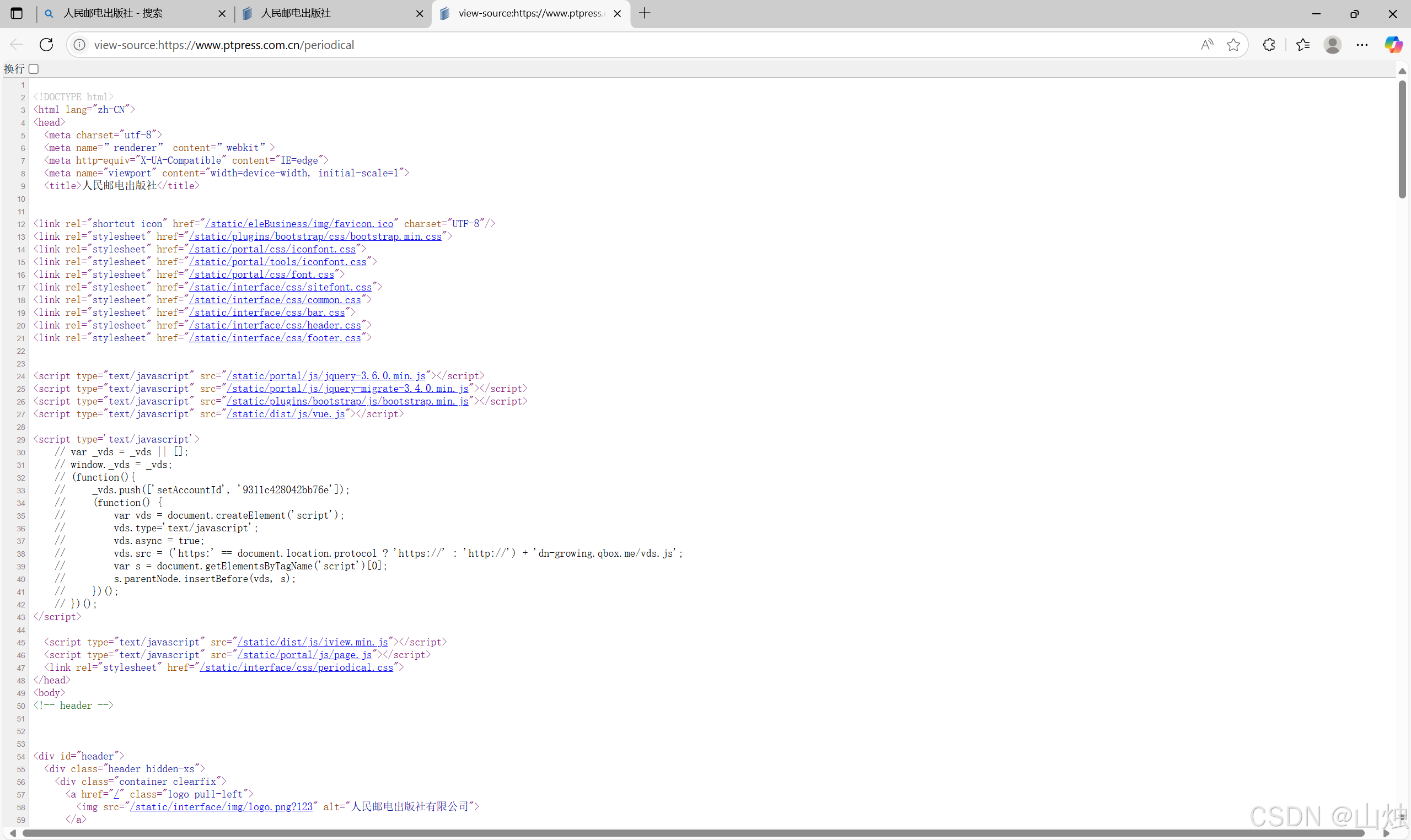Screen dimensions: 1411x840
Task: Click the </head> closing tag line
Action: tap(52, 680)
